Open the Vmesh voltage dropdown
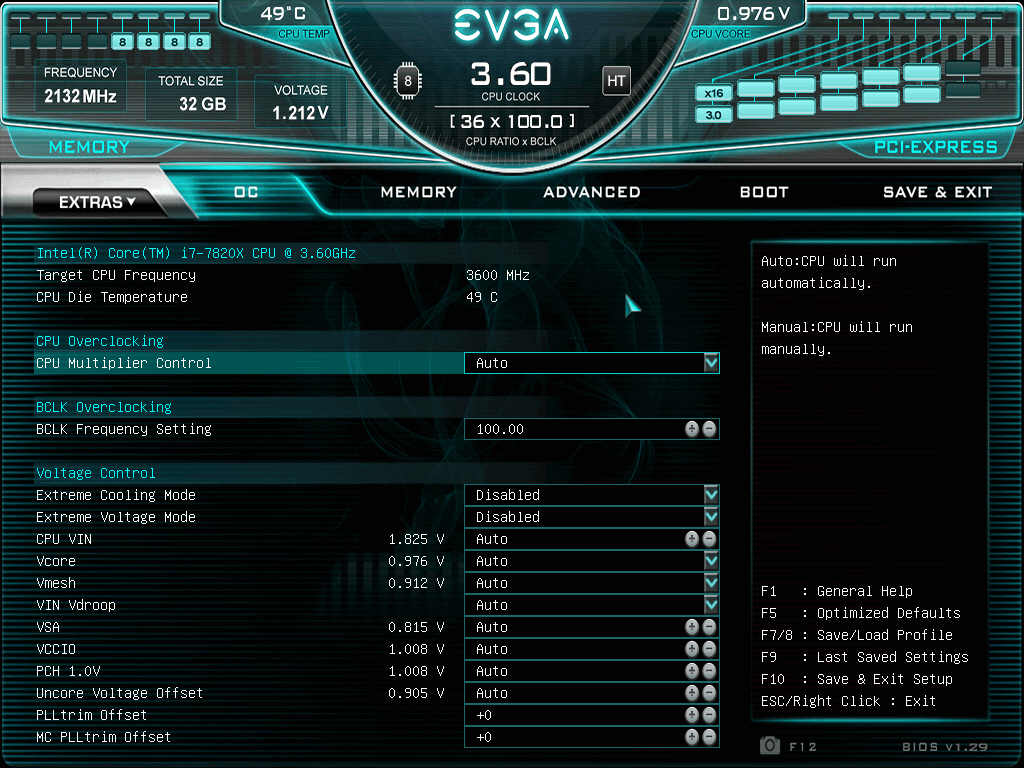Image resolution: width=1024 pixels, height=768 pixels. (x=592, y=583)
